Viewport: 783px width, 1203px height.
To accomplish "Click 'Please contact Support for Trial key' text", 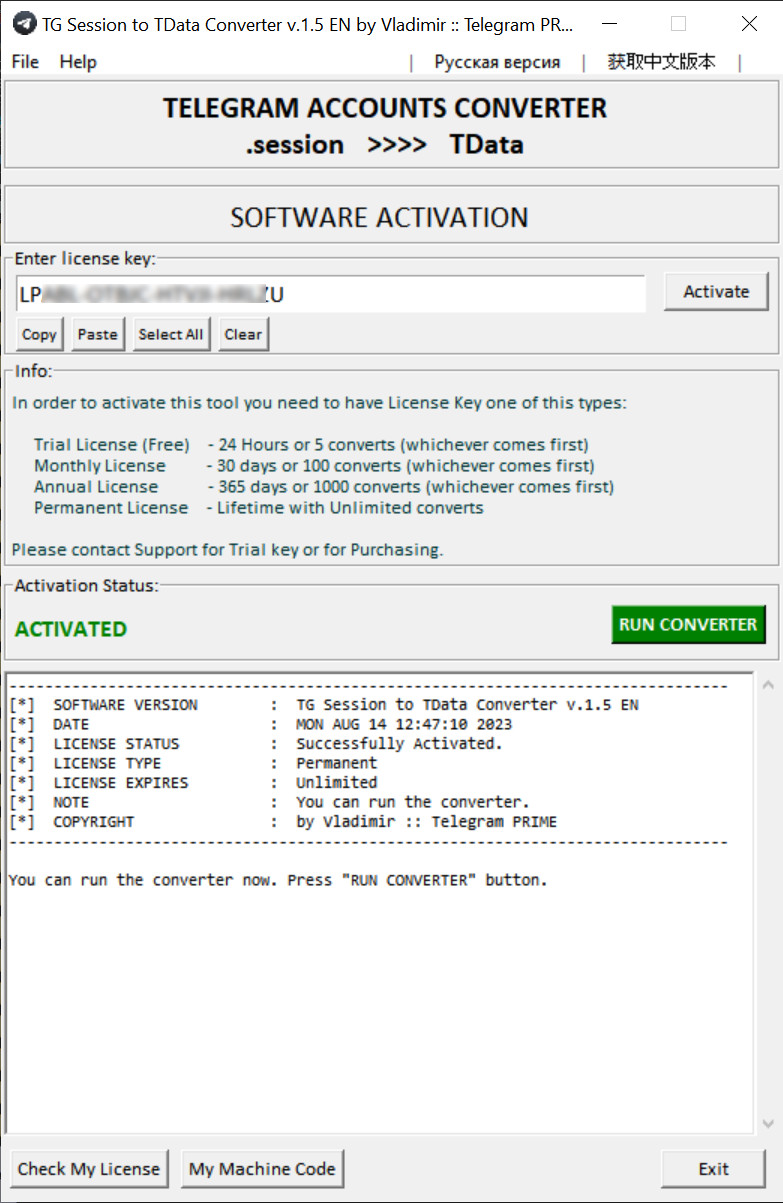I will tap(227, 549).
